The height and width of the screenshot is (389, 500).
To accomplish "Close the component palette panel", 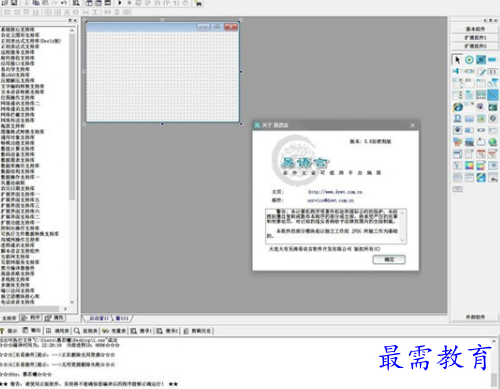I will pos(496,20).
